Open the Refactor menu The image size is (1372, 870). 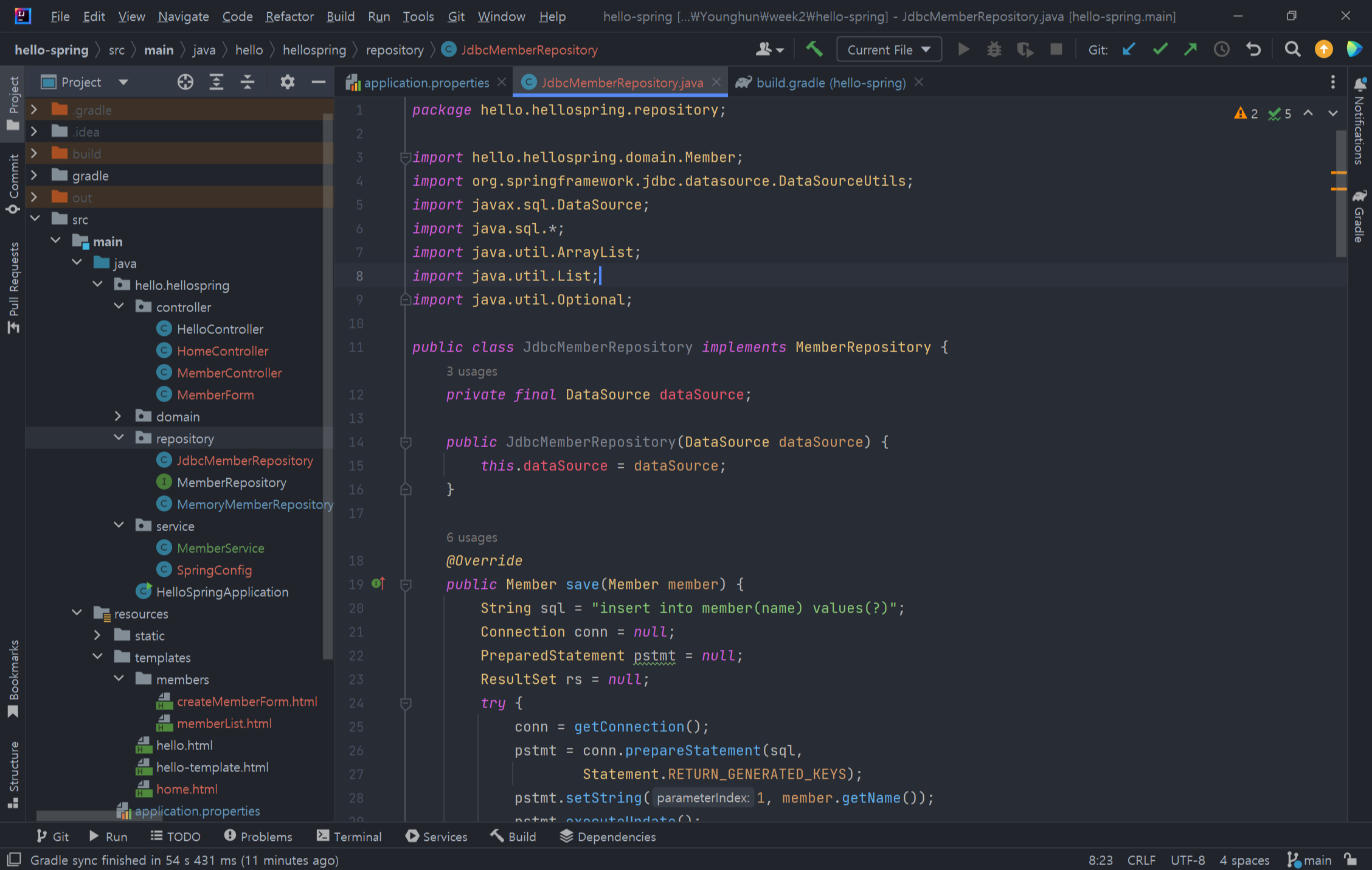pyautogui.click(x=289, y=16)
